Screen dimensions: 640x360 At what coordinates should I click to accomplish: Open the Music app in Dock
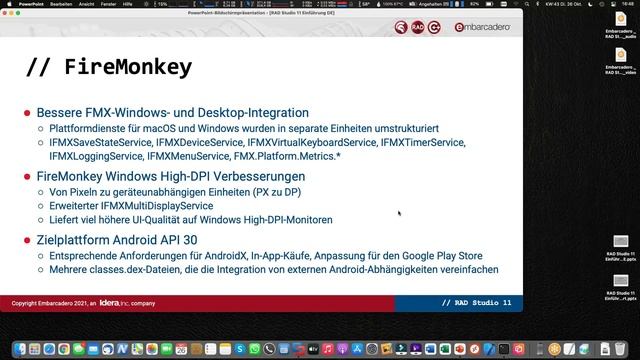coord(328,349)
